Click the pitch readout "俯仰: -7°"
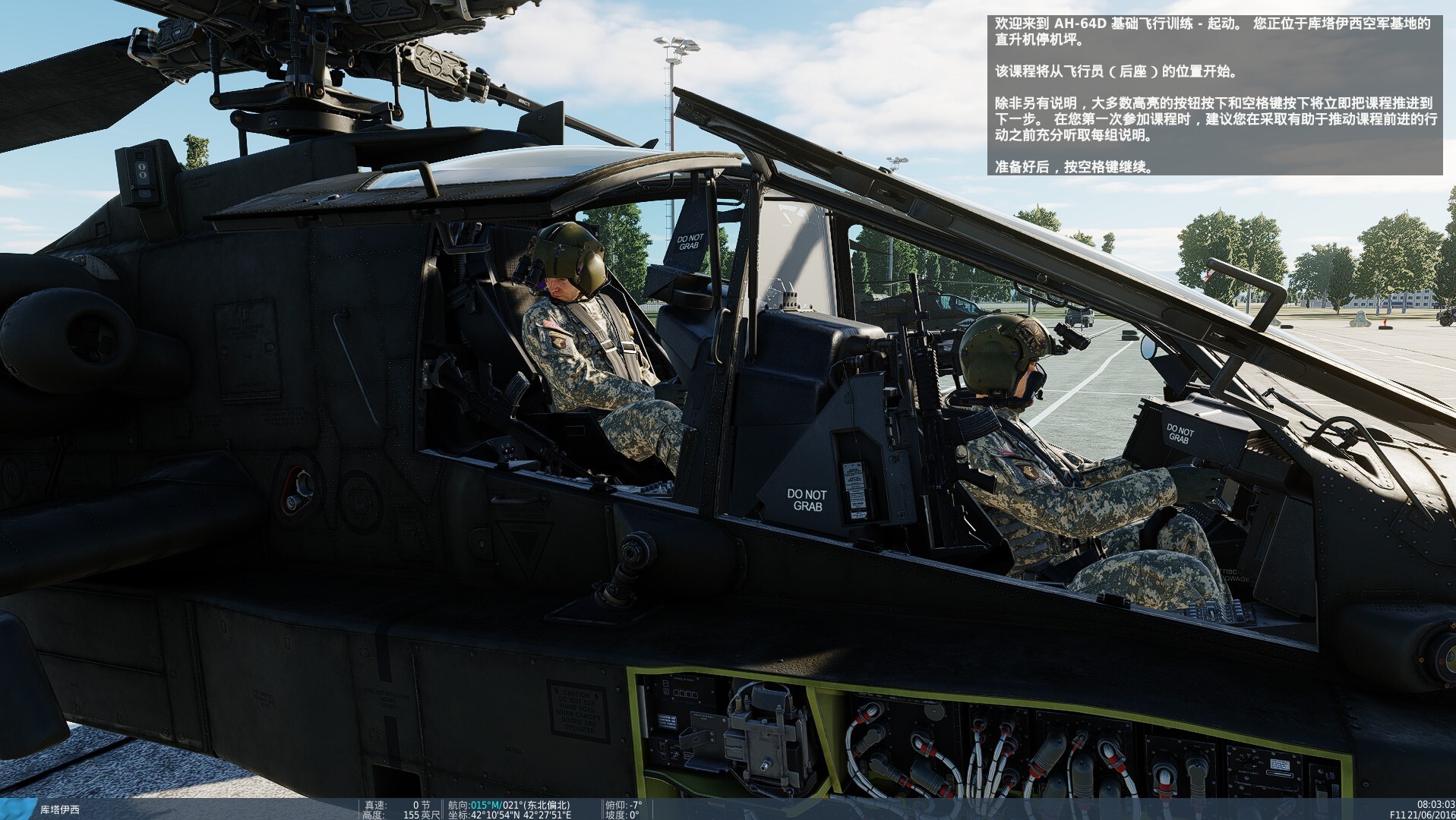Screen dimensions: 1456x820 tap(624, 805)
